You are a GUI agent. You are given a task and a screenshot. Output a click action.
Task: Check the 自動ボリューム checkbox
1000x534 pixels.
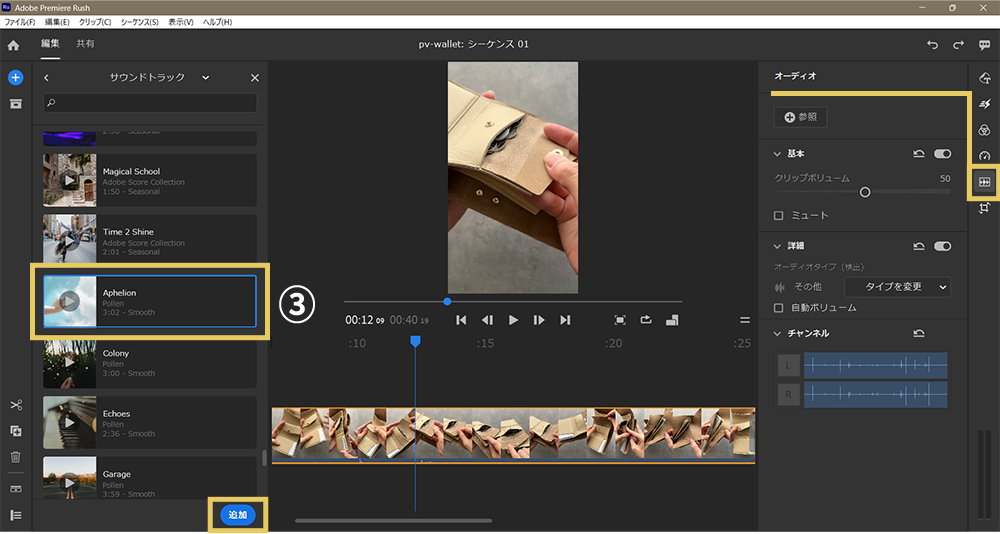pyautogui.click(x=778, y=308)
